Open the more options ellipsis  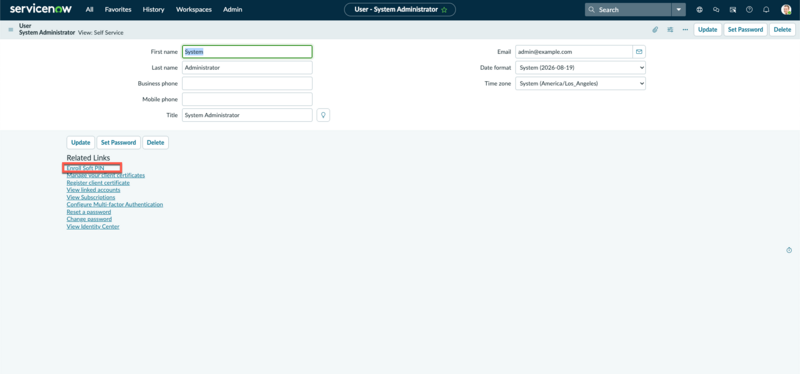pos(685,30)
